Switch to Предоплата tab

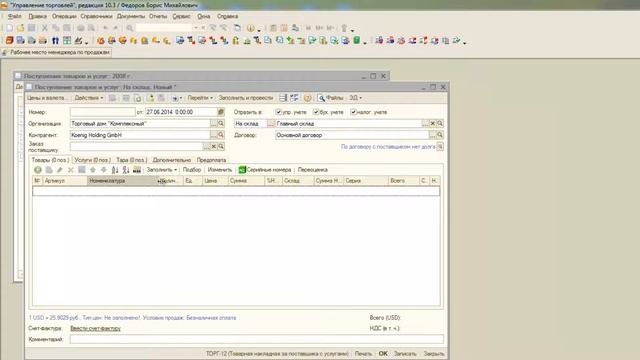click(211, 160)
